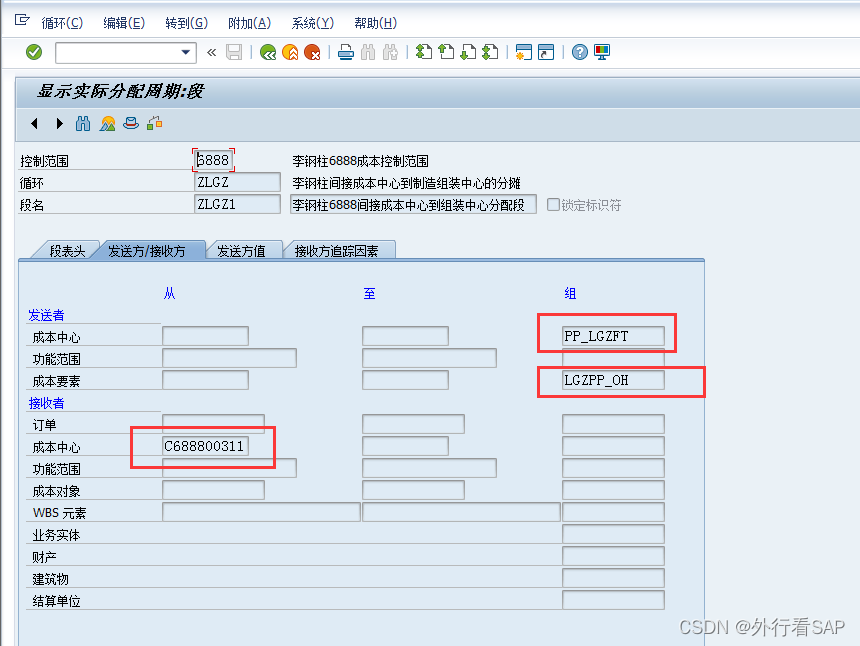Click the red hat icon in the application toolbar
The height and width of the screenshot is (646, 860).
point(131,123)
